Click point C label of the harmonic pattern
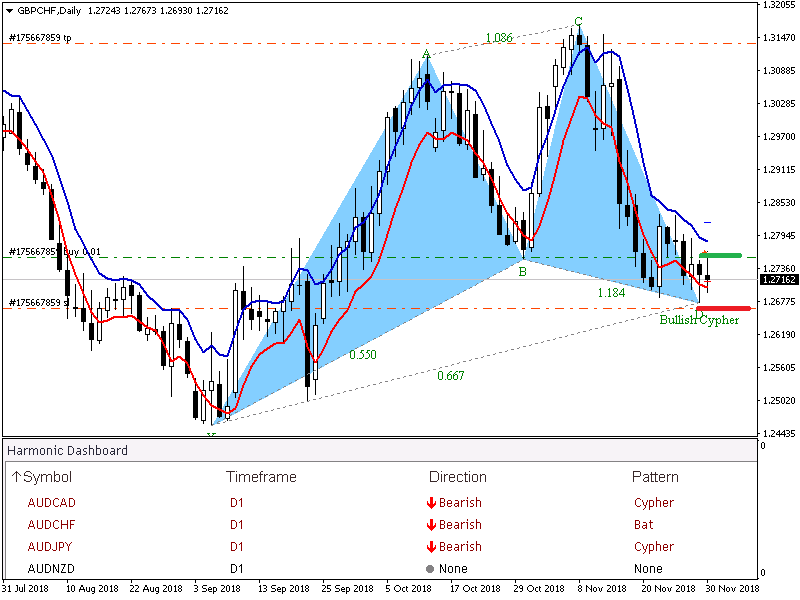This screenshot has width=800, height=600. click(x=578, y=21)
